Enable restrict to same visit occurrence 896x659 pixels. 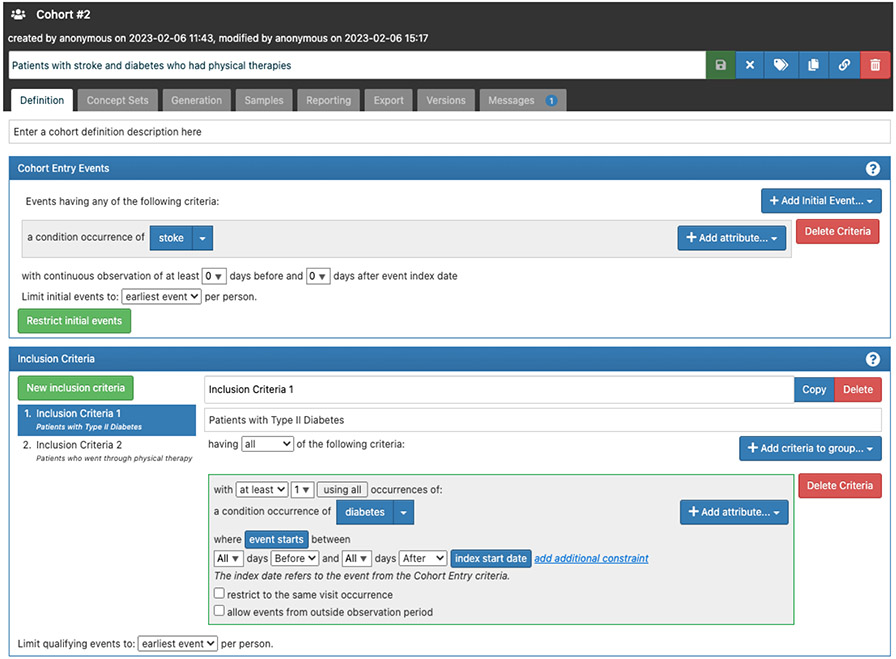[220, 595]
